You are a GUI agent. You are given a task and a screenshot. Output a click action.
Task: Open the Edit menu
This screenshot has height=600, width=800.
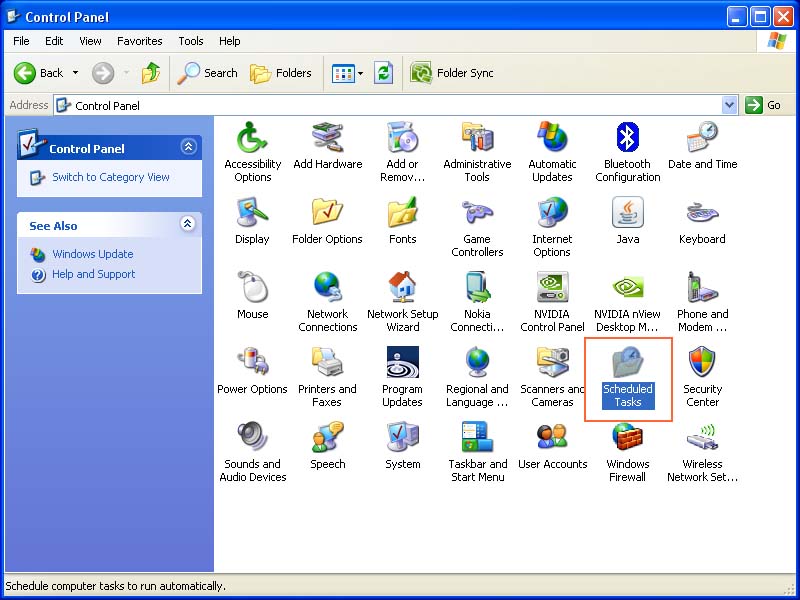coord(54,41)
